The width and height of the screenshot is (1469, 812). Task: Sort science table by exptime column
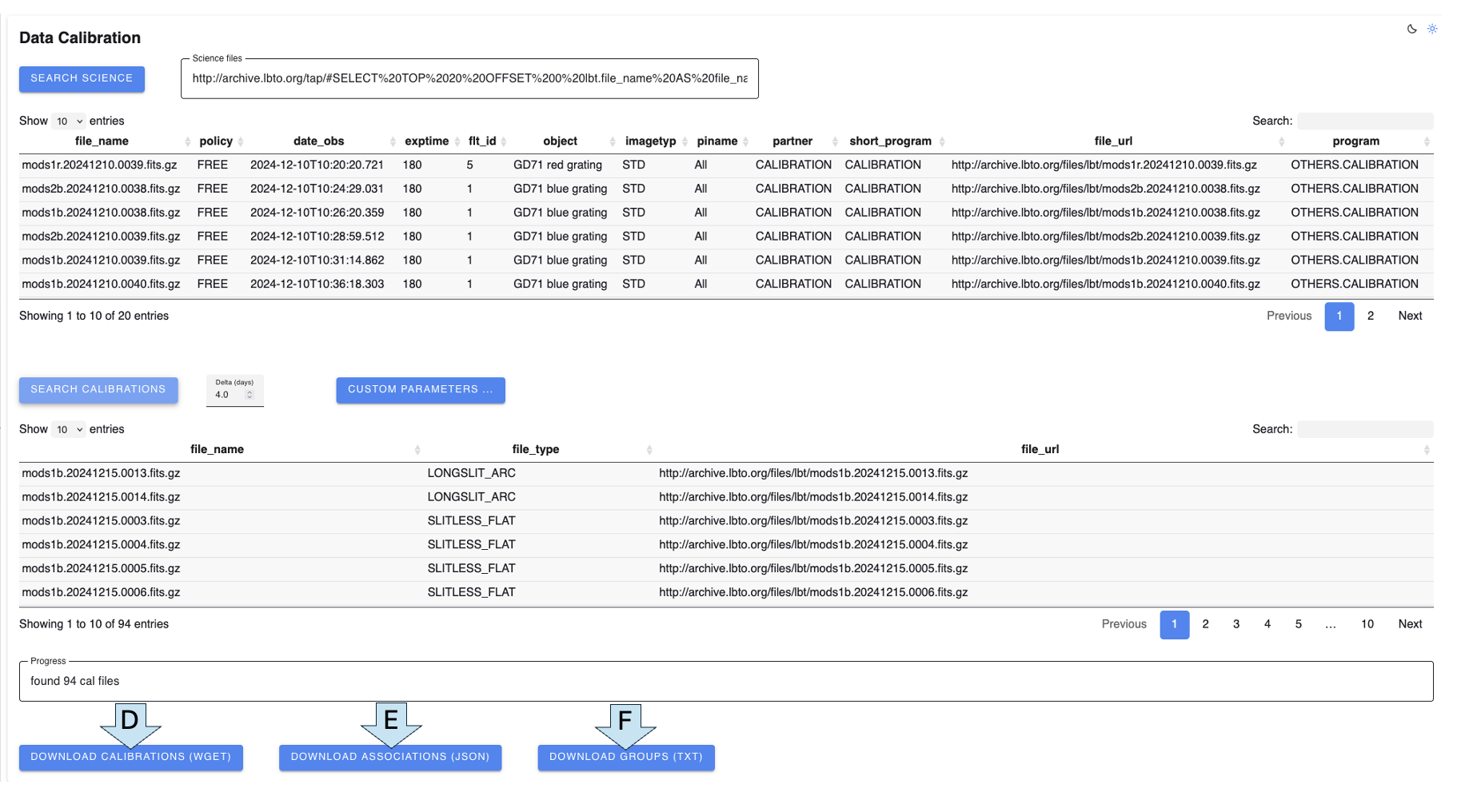pyautogui.click(x=426, y=141)
